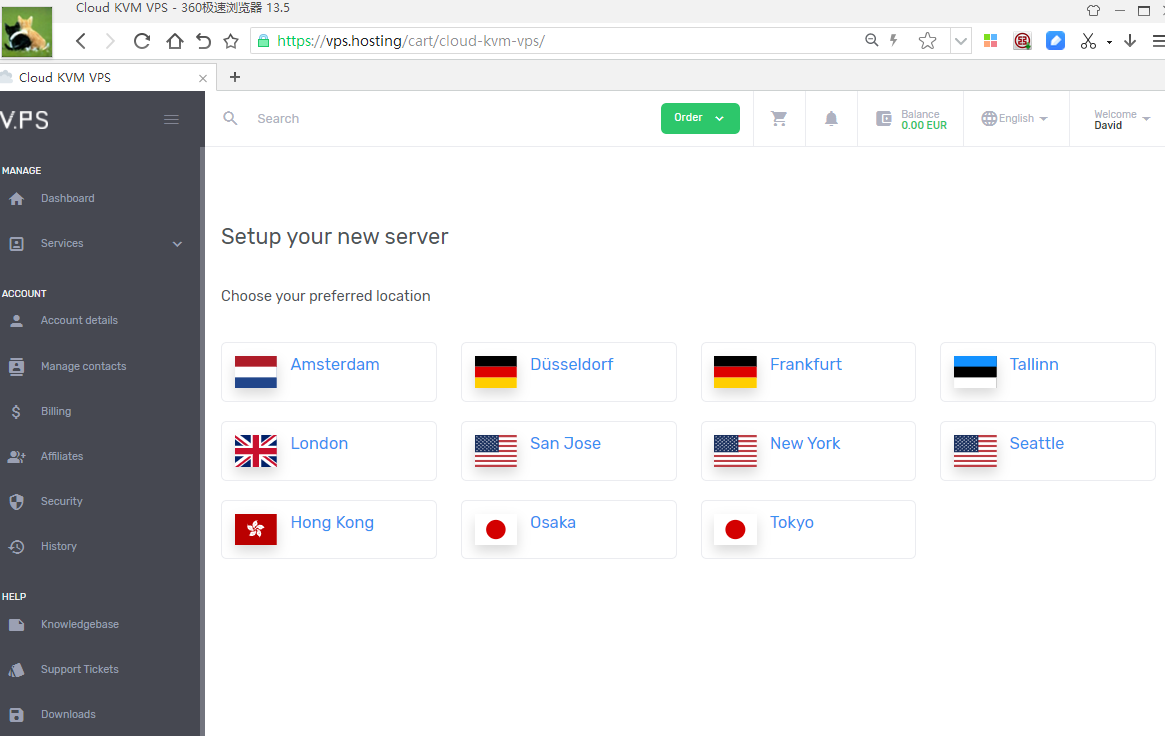
Task: Open Security in sidebar
Action: click(62, 501)
